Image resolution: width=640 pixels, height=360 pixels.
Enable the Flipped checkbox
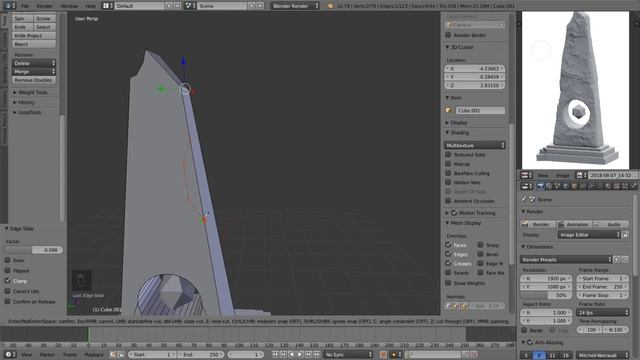coord(7,270)
